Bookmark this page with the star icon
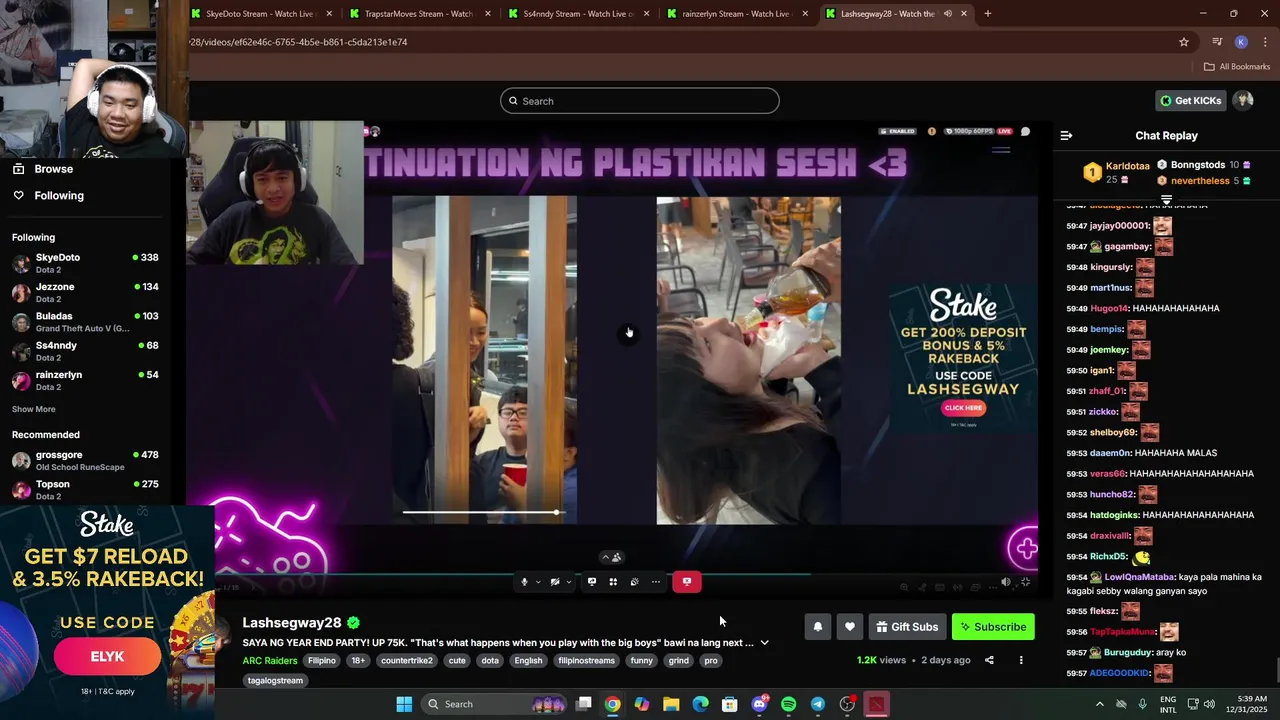The height and width of the screenshot is (720, 1280). click(1184, 42)
